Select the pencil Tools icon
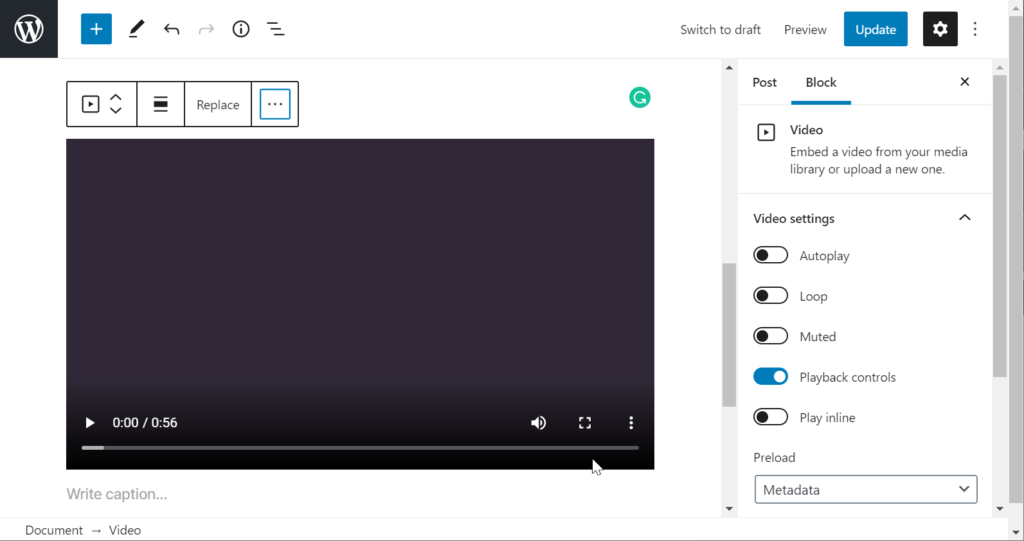1024x541 pixels. [136, 29]
